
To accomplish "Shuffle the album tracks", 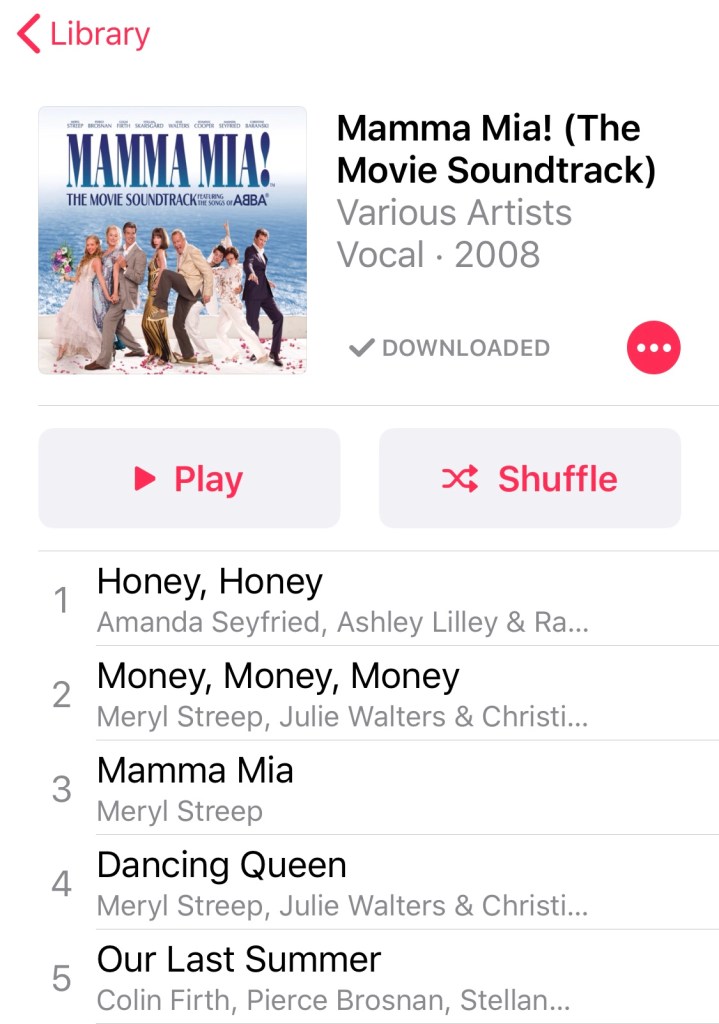I will pos(530,478).
